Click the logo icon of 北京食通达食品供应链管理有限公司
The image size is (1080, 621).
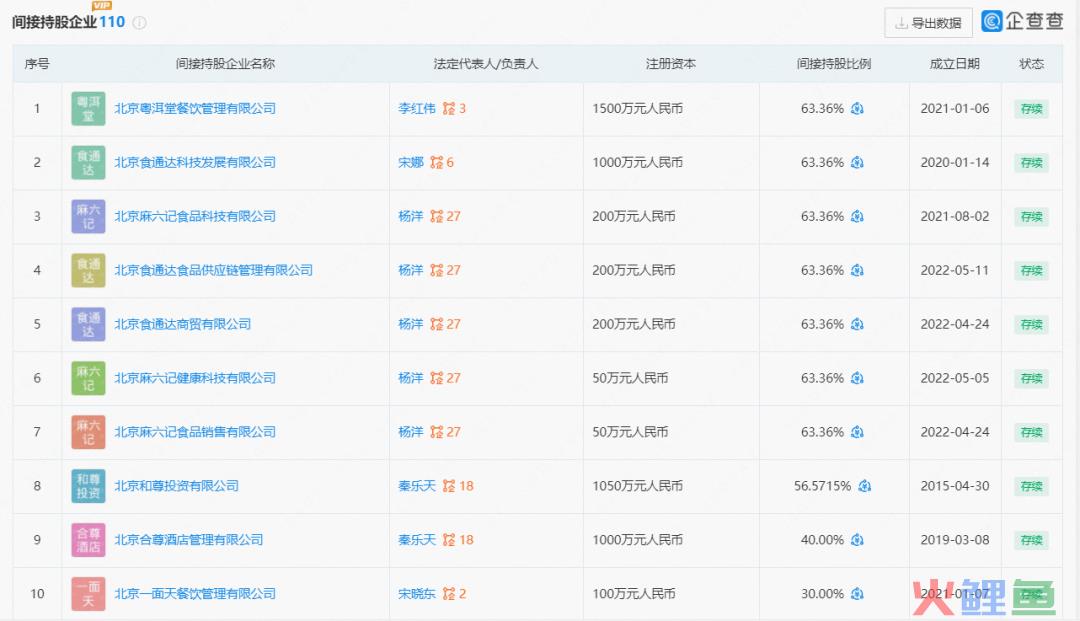pos(88,271)
